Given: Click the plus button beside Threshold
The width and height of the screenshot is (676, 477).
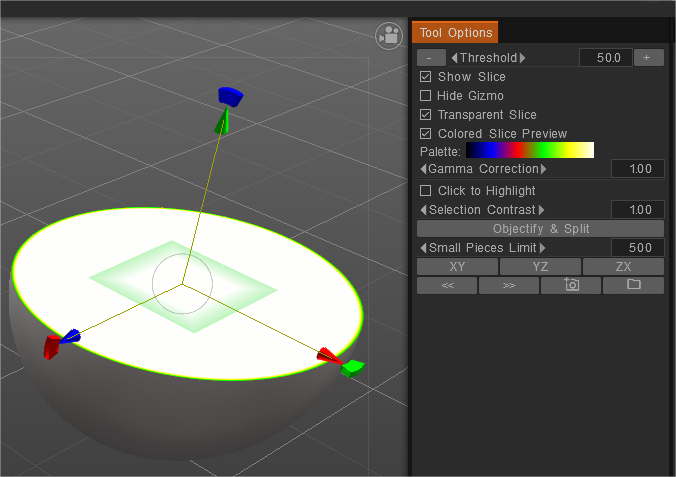Looking at the screenshot, I should click(647, 58).
